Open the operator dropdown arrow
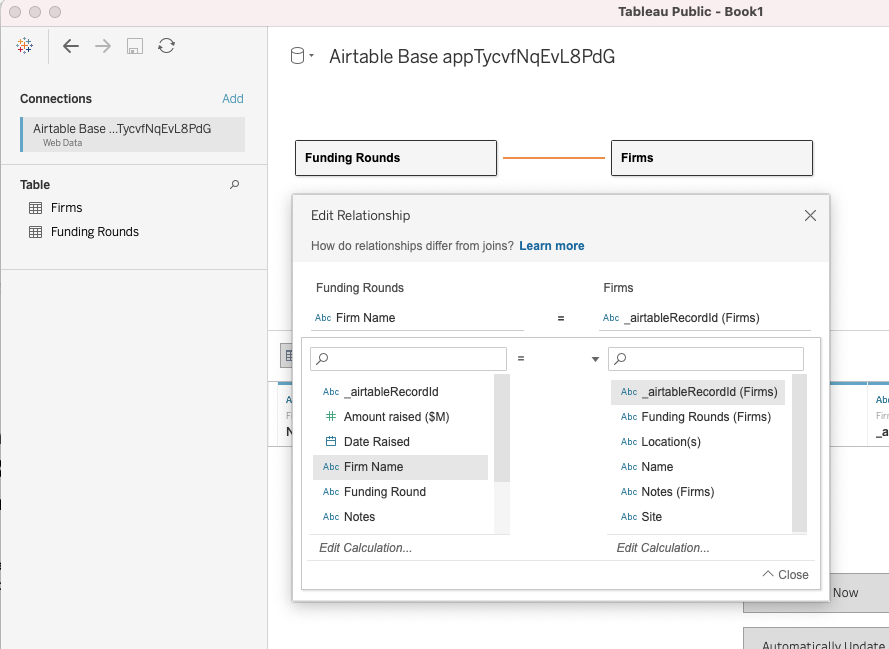The width and height of the screenshot is (889, 649). click(595, 359)
